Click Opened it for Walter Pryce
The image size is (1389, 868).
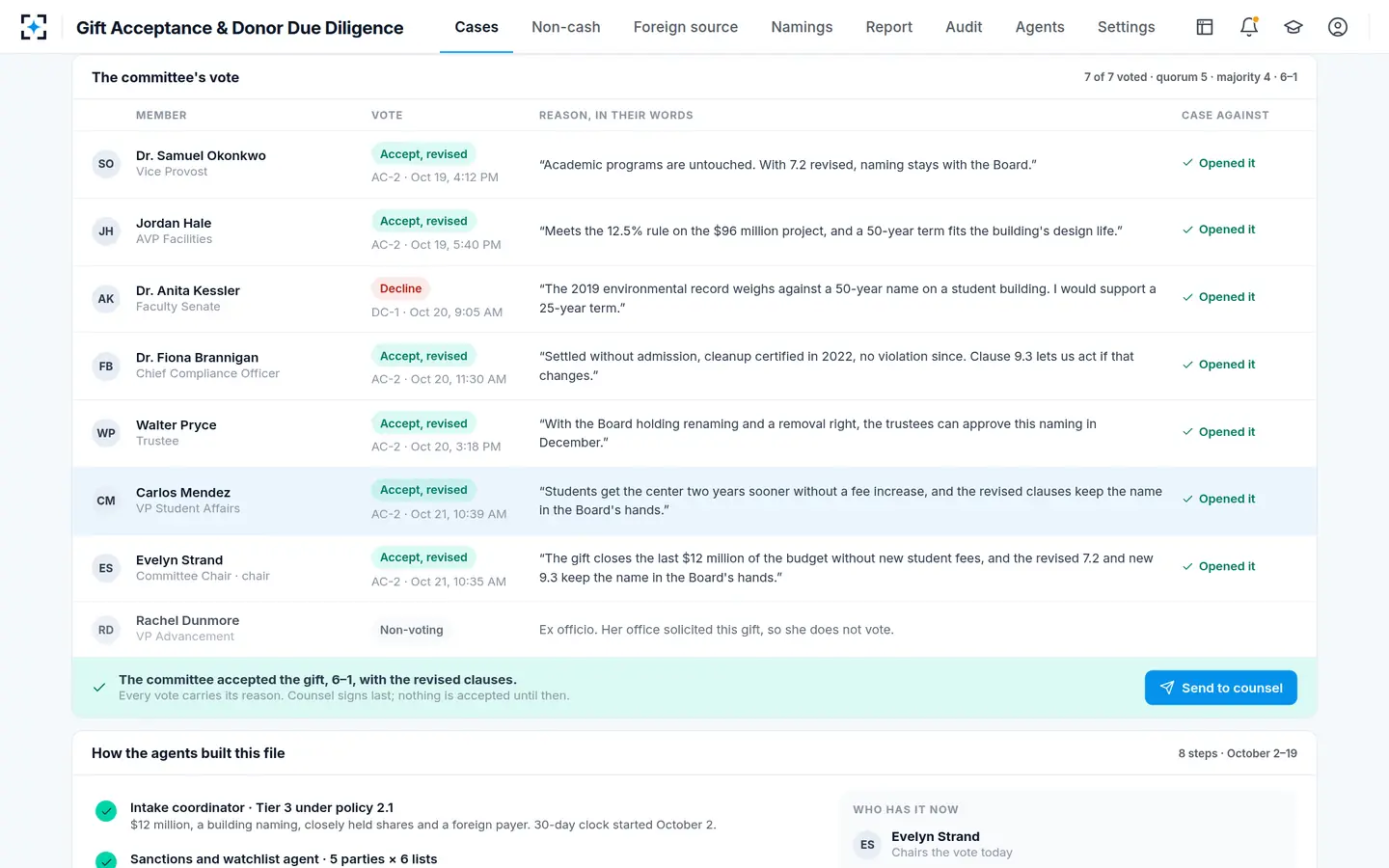(1219, 432)
